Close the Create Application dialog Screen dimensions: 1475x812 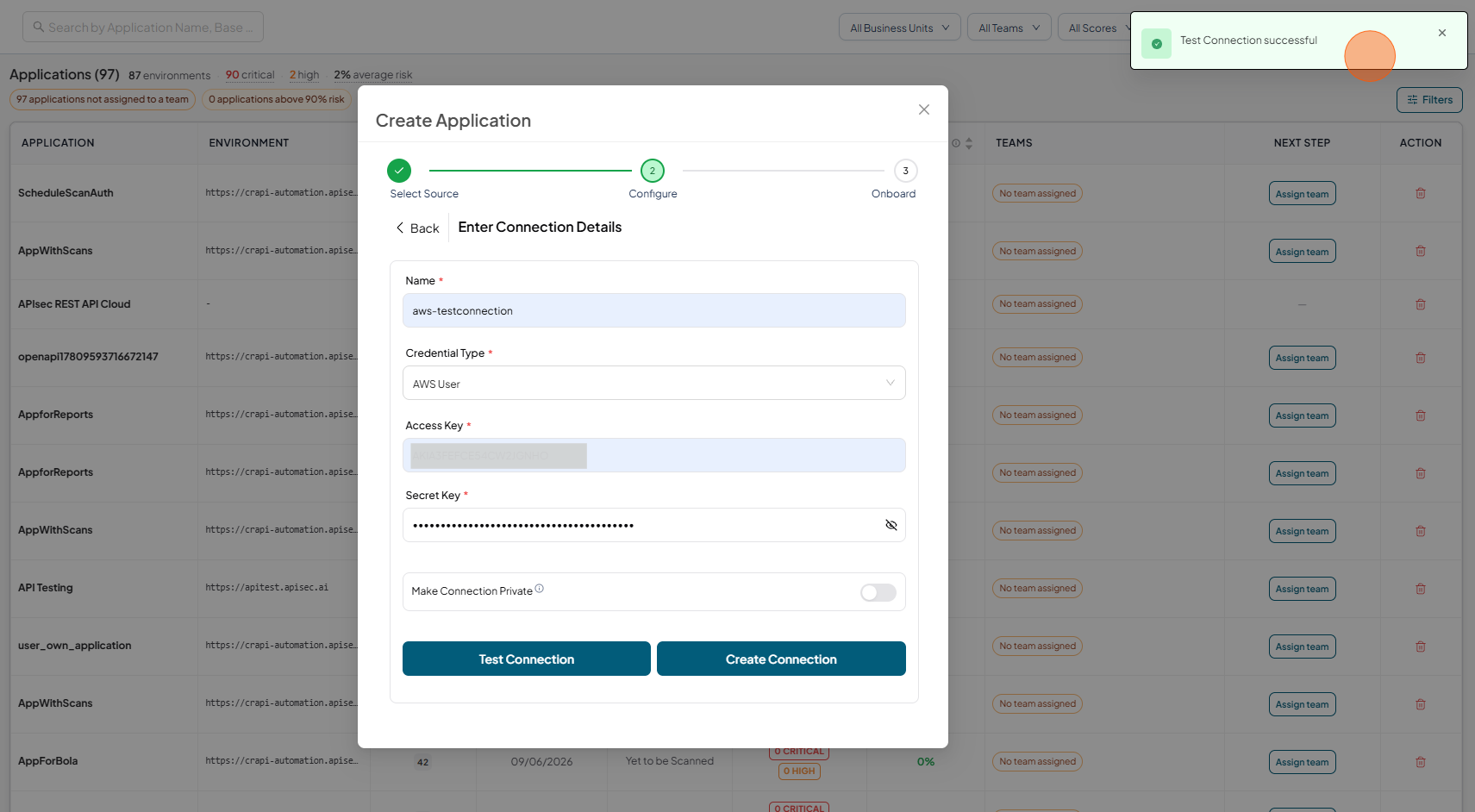click(x=923, y=109)
